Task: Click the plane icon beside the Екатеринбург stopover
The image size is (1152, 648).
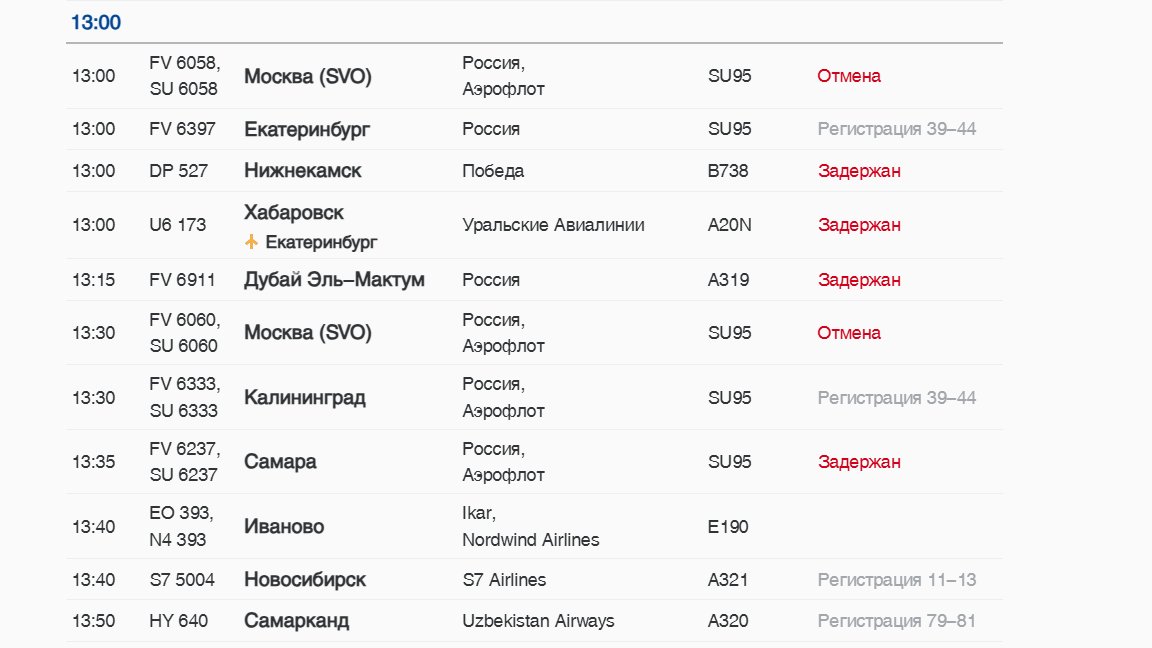Action: click(251, 242)
